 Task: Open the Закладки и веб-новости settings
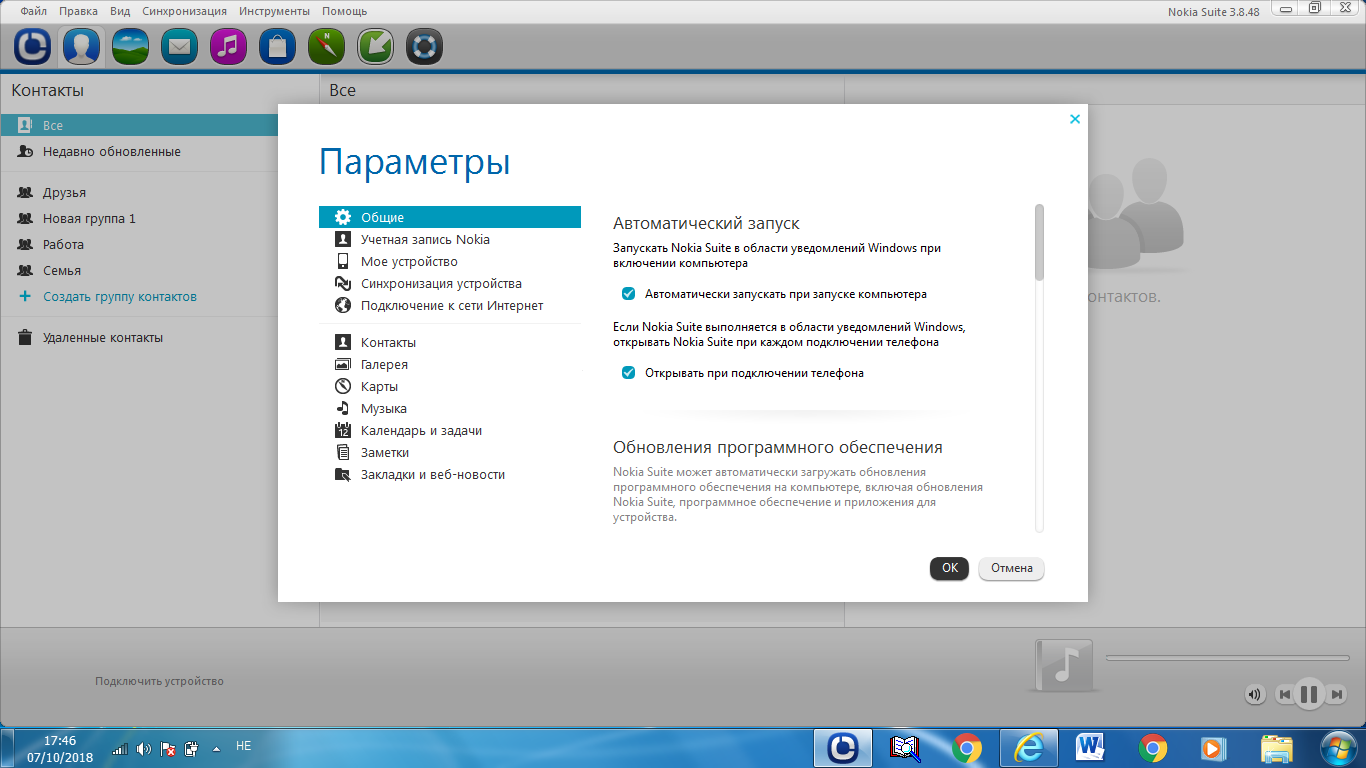point(450,474)
